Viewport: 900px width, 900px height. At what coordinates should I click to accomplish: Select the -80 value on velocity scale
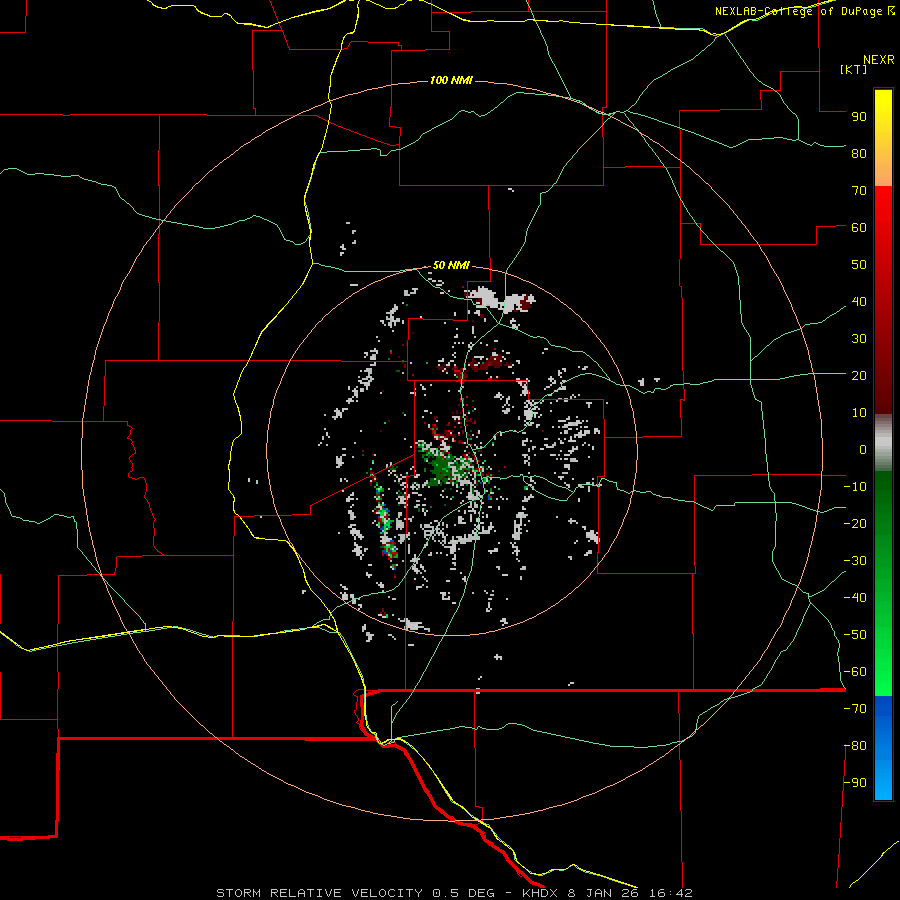pyautogui.click(x=855, y=746)
